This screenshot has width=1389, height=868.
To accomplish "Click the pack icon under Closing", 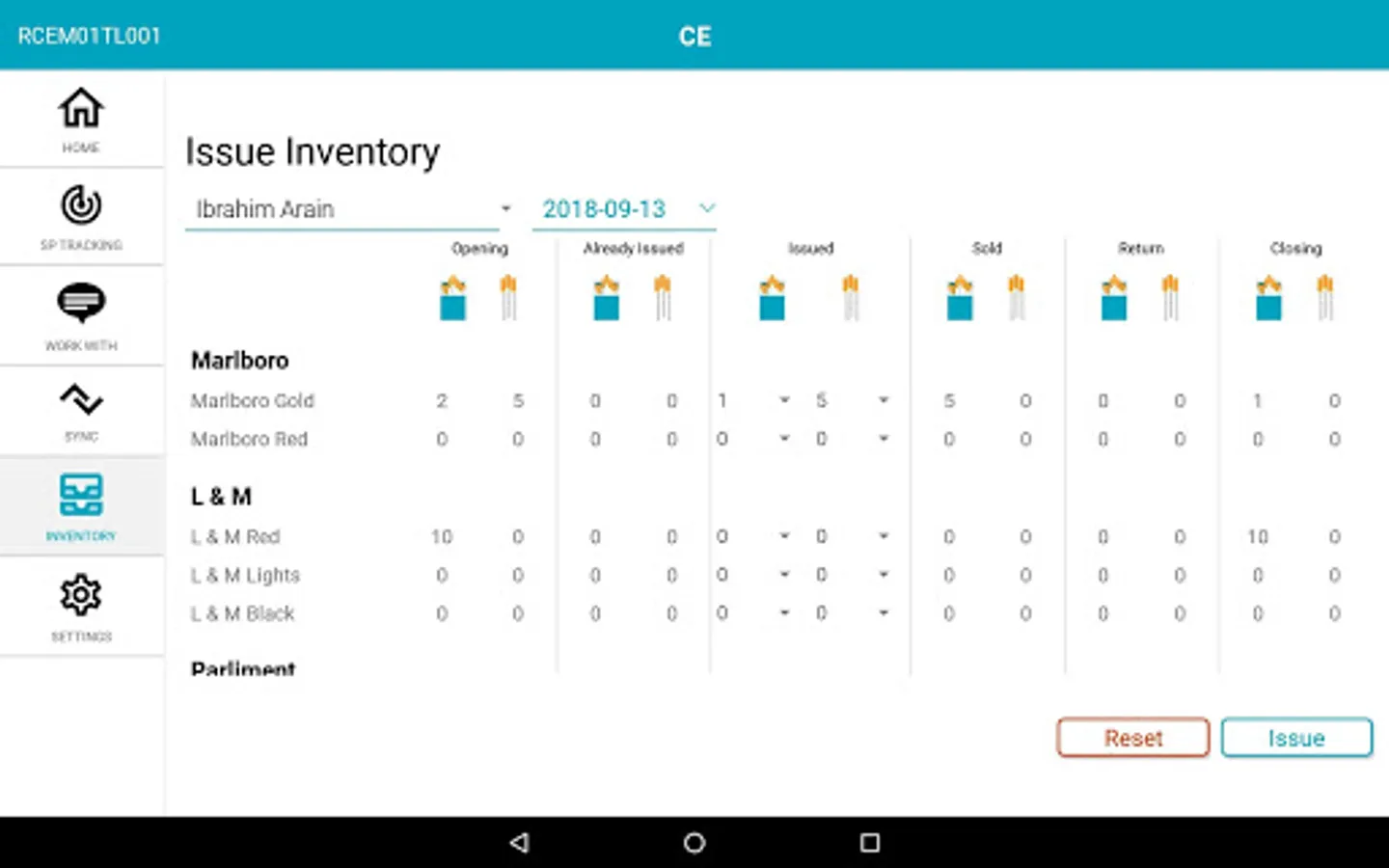I will pyautogui.click(x=1268, y=298).
